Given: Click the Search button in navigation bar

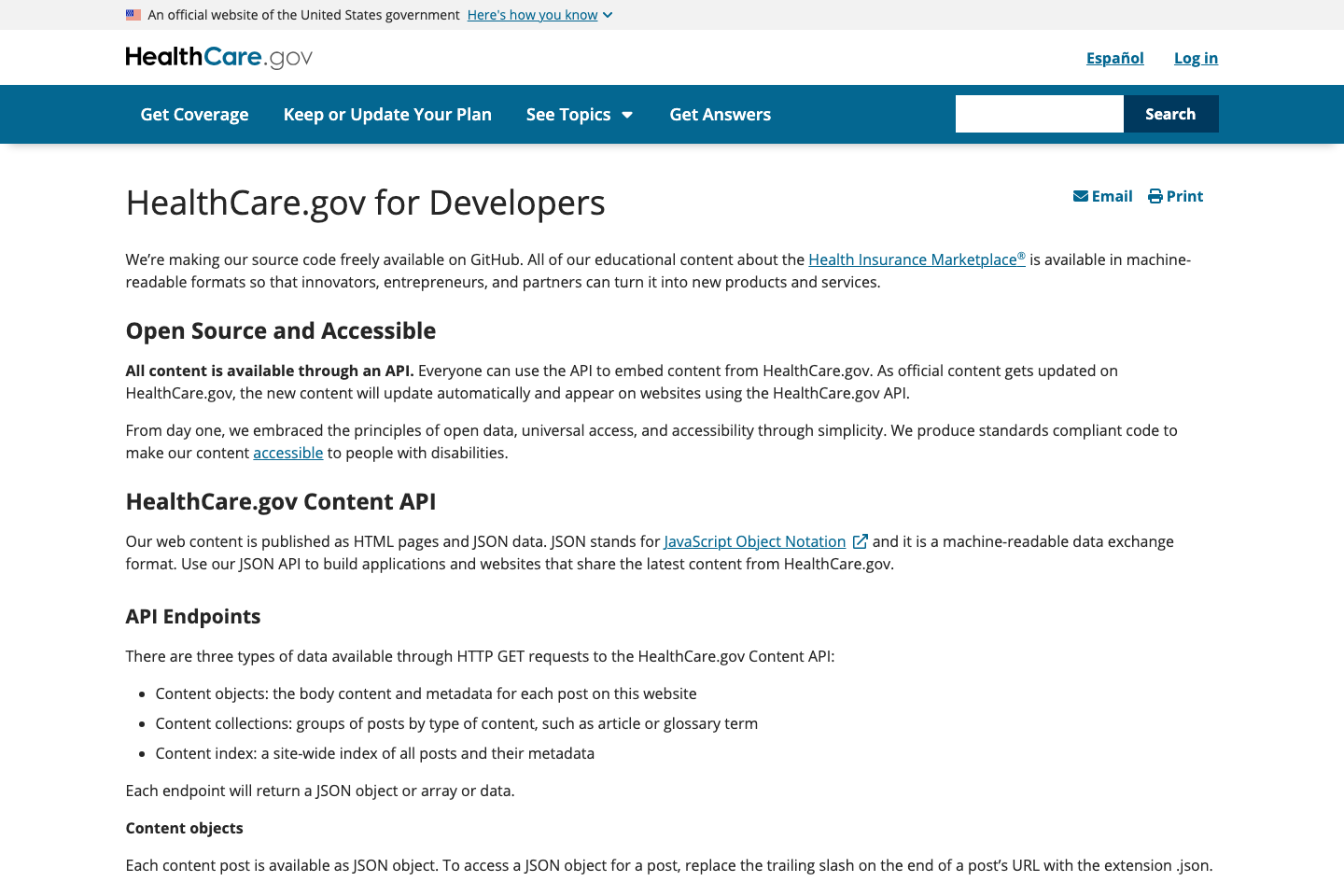Looking at the screenshot, I should [x=1170, y=113].
